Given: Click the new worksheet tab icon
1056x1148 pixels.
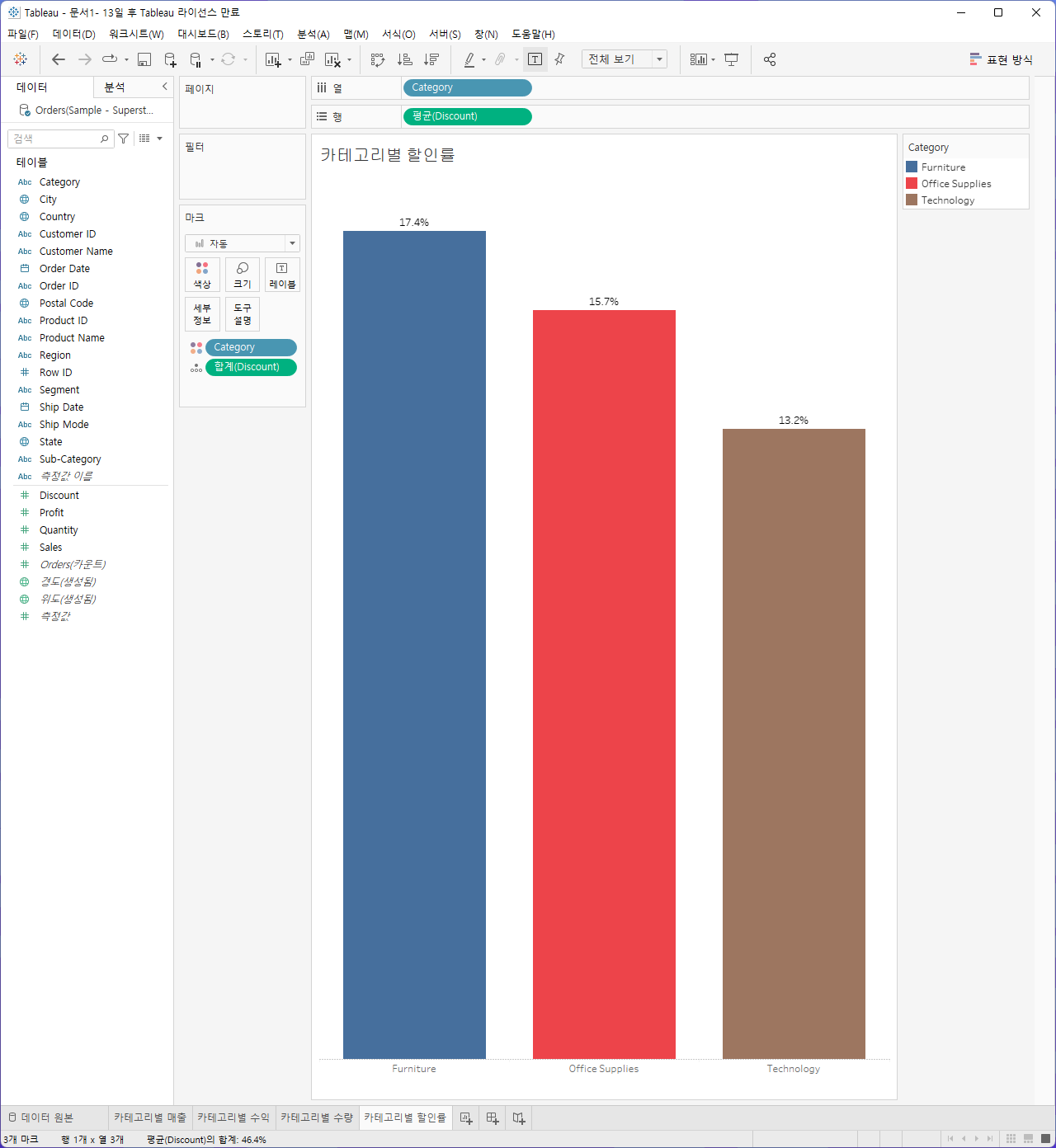Looking at the screenshot, I should pyautogui.click(x=466, y=1118).
